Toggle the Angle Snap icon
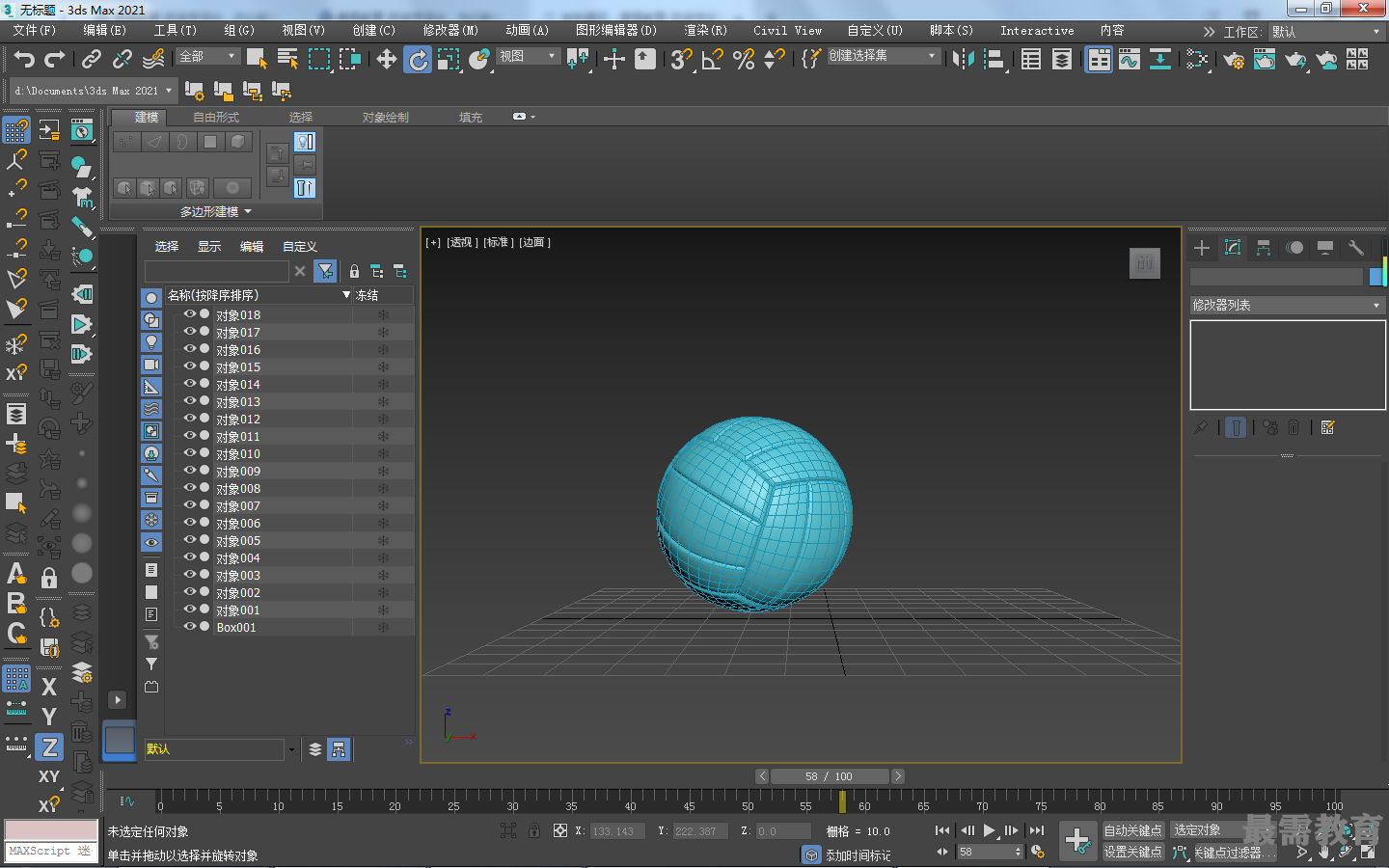 click(713, 60)
